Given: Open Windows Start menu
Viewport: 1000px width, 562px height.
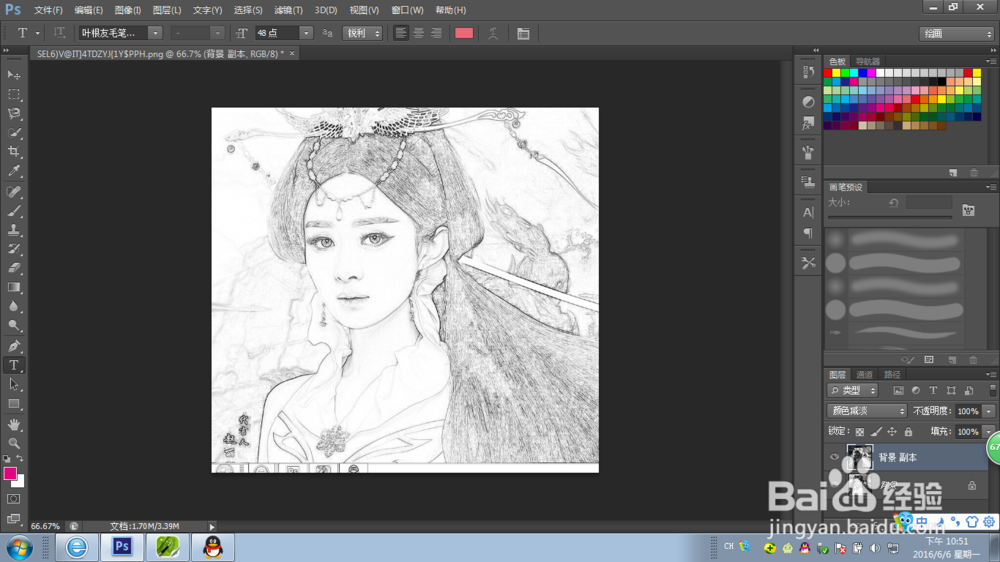Looking at the screenshot, I should (19, 548).
